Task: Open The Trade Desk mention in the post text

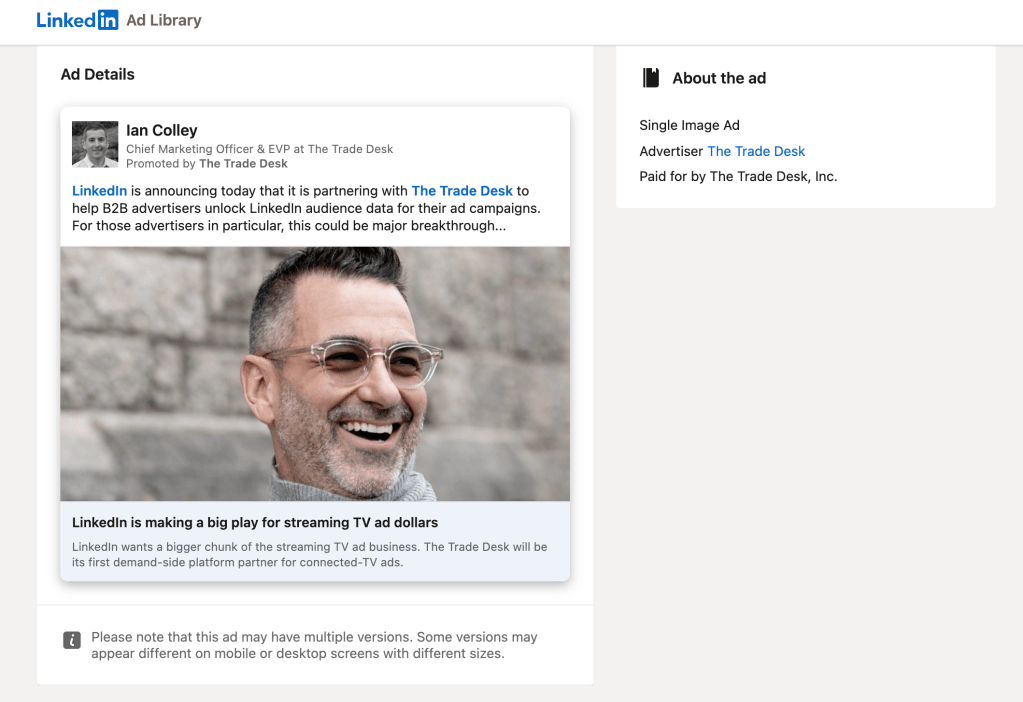Action: tap(462, 190)
